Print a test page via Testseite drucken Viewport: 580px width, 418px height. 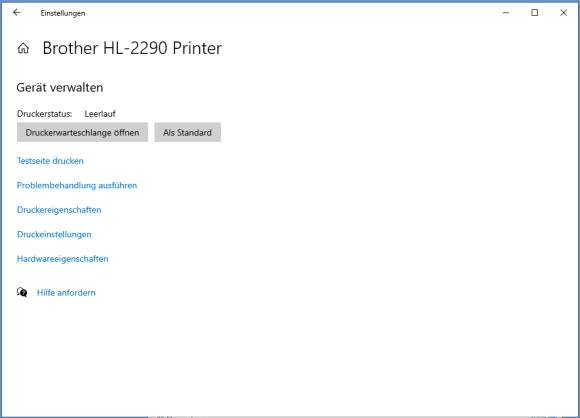[x=50, y=161]
